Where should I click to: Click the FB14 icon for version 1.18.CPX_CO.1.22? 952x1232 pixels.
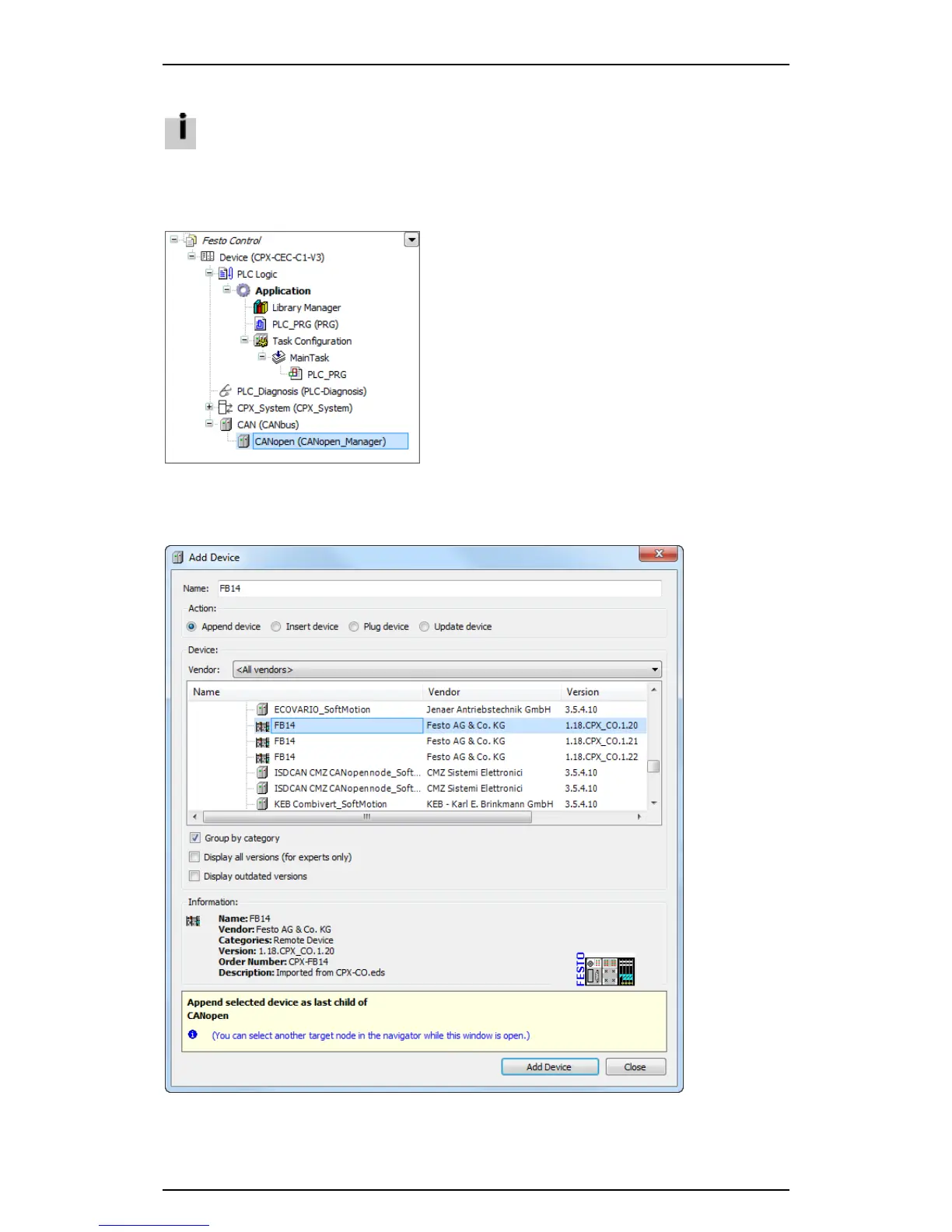tap(263, 757)
